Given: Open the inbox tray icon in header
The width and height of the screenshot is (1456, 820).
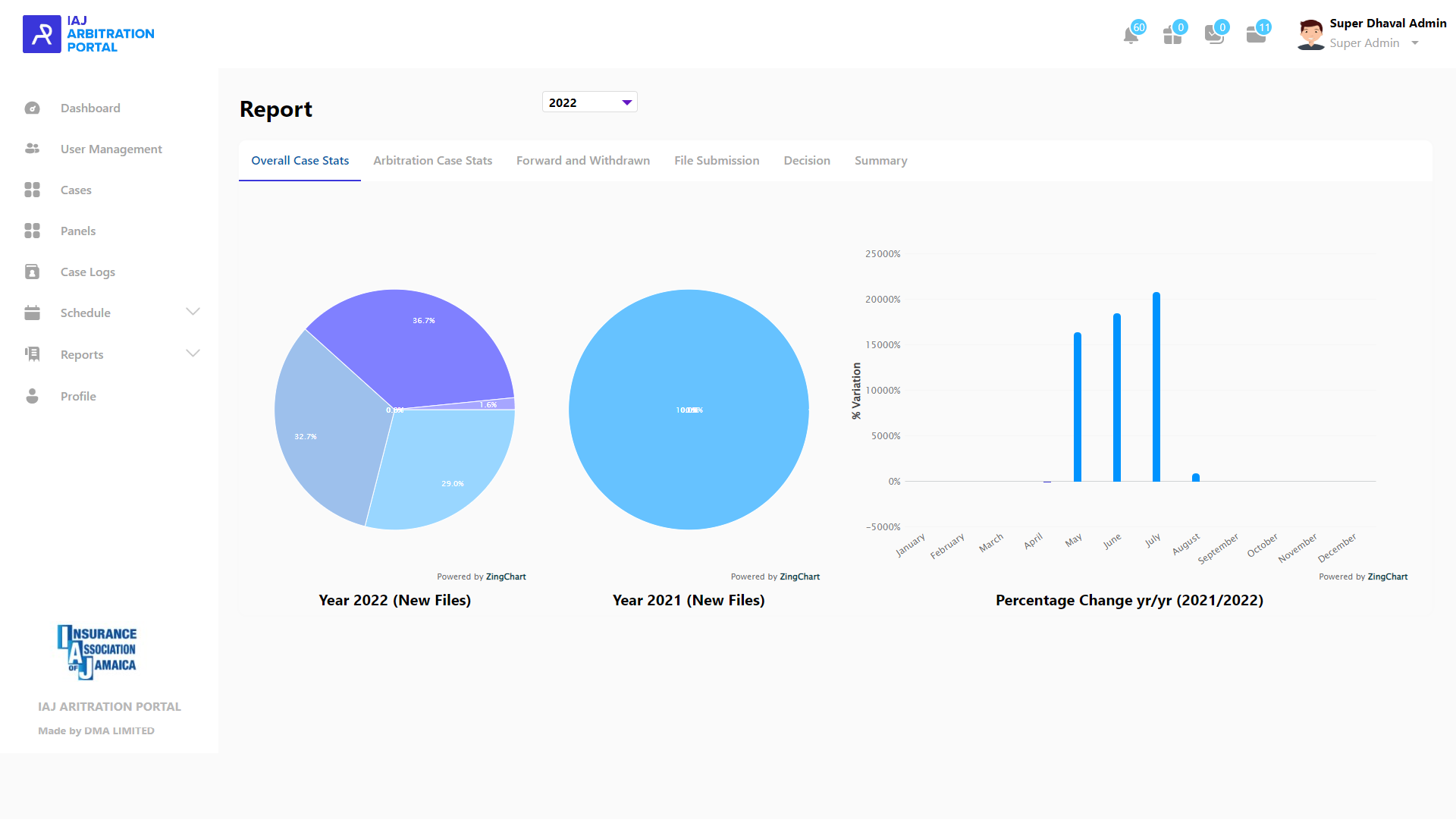Looking at the screenshot, I should pos(1214,36).
